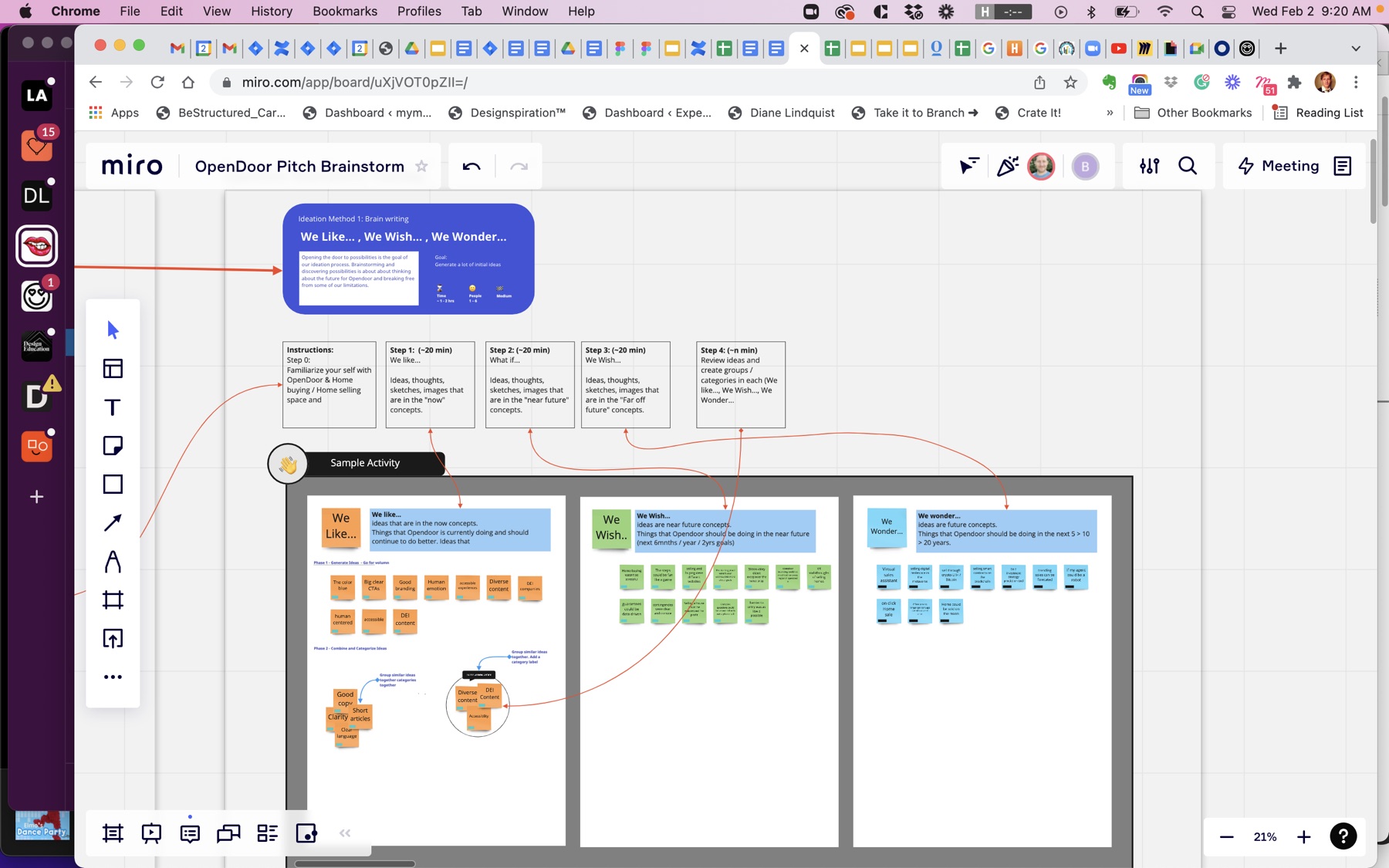Pick the Frame tool in left toolbar
Viewport: 1389px width, 868px height.
[113, 600]
